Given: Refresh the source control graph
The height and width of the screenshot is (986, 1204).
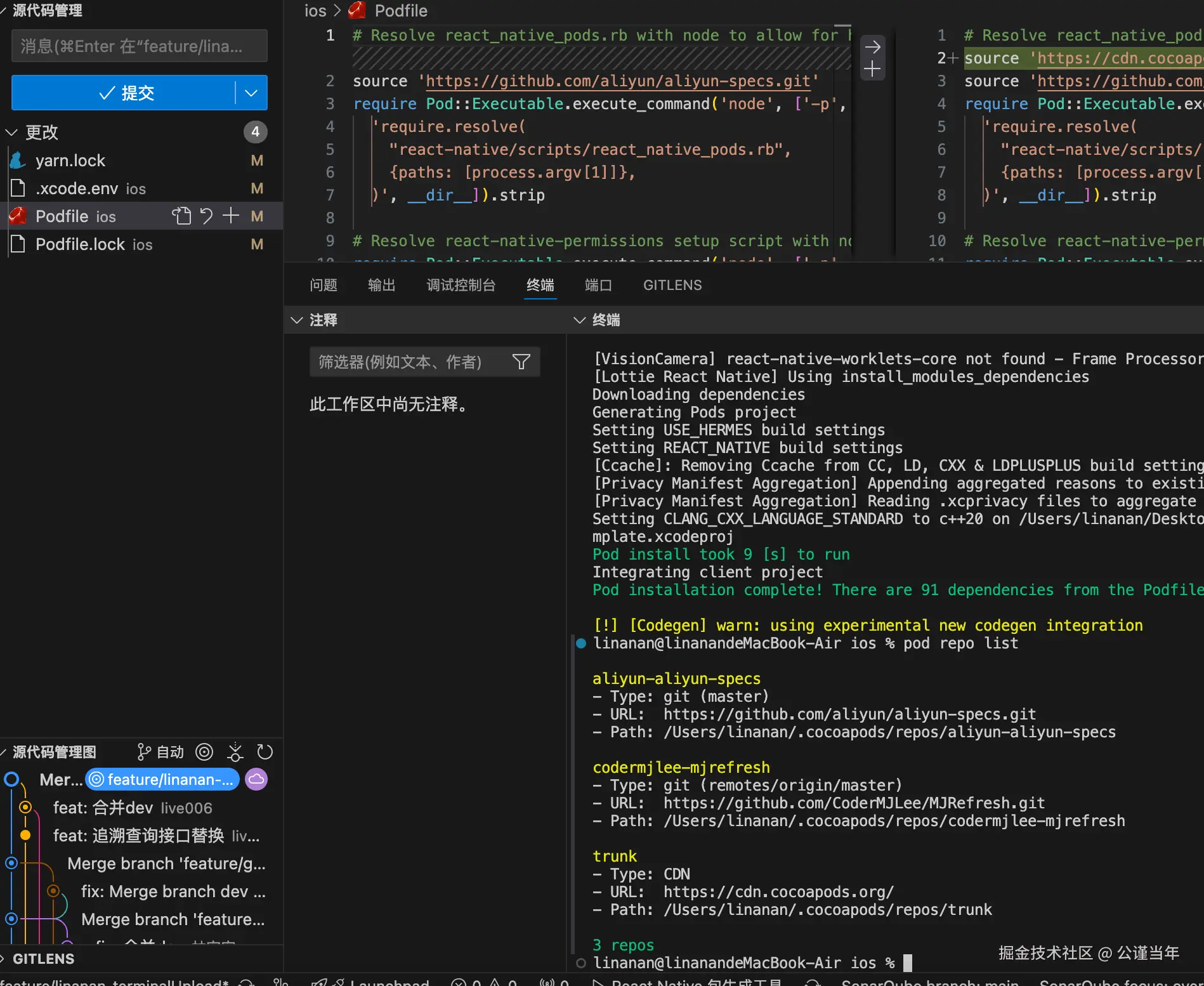Looking at the screenshot, I should pos(265,753).
